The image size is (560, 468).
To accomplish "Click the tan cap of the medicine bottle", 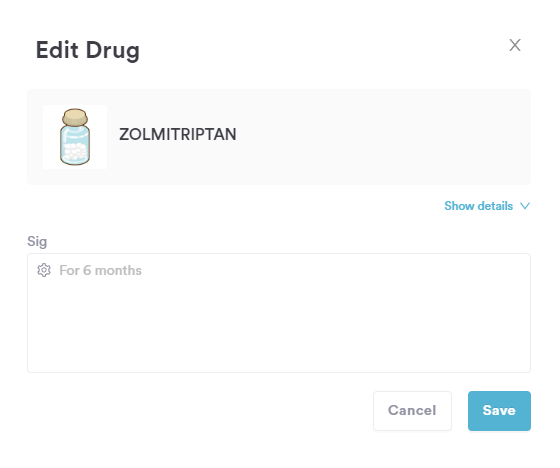I will point(75,117).
